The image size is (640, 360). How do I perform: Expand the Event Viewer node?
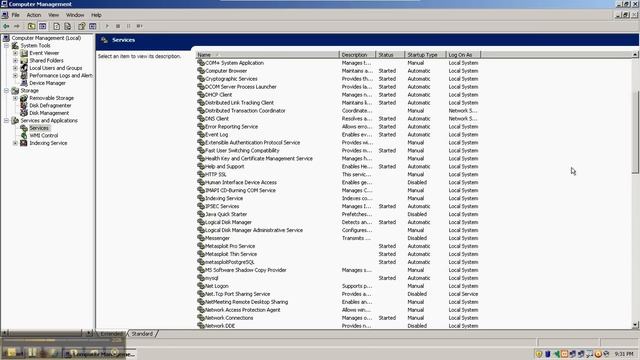pyautogui.click(x=15, y=53)
